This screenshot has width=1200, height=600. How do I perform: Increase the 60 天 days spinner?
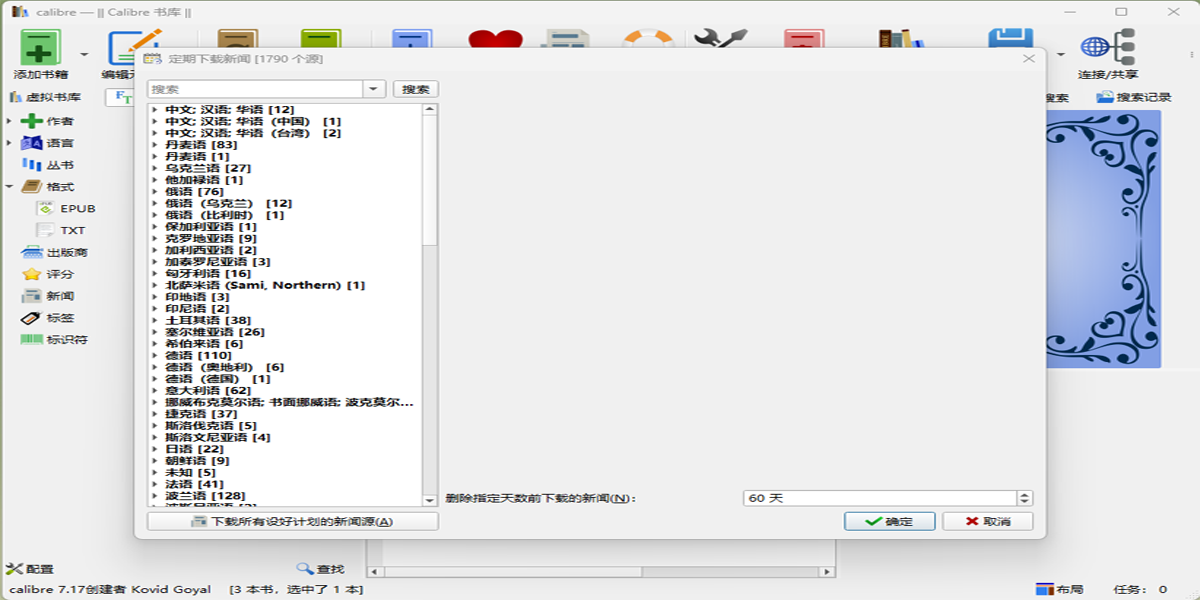(x=1025, y=494)
